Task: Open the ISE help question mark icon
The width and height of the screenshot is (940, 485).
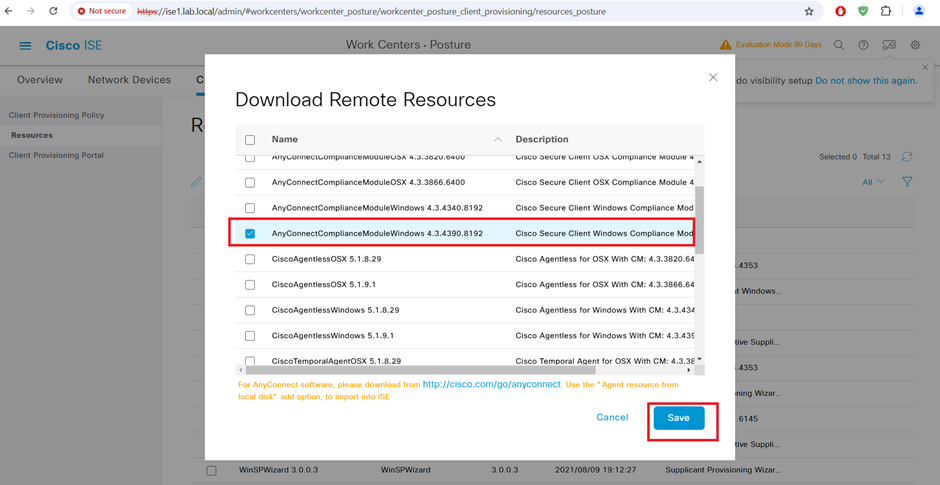Action: click(863, 45)
